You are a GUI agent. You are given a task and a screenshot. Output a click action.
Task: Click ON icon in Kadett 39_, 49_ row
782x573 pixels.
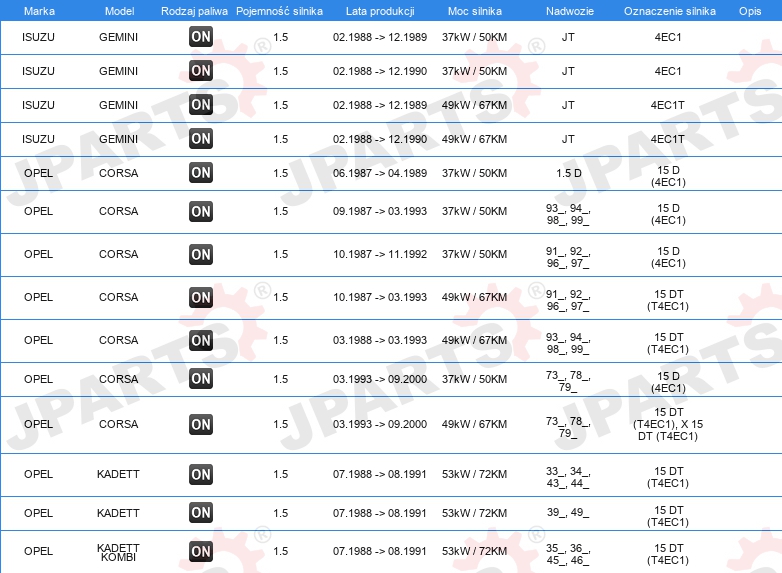point(201,513)
